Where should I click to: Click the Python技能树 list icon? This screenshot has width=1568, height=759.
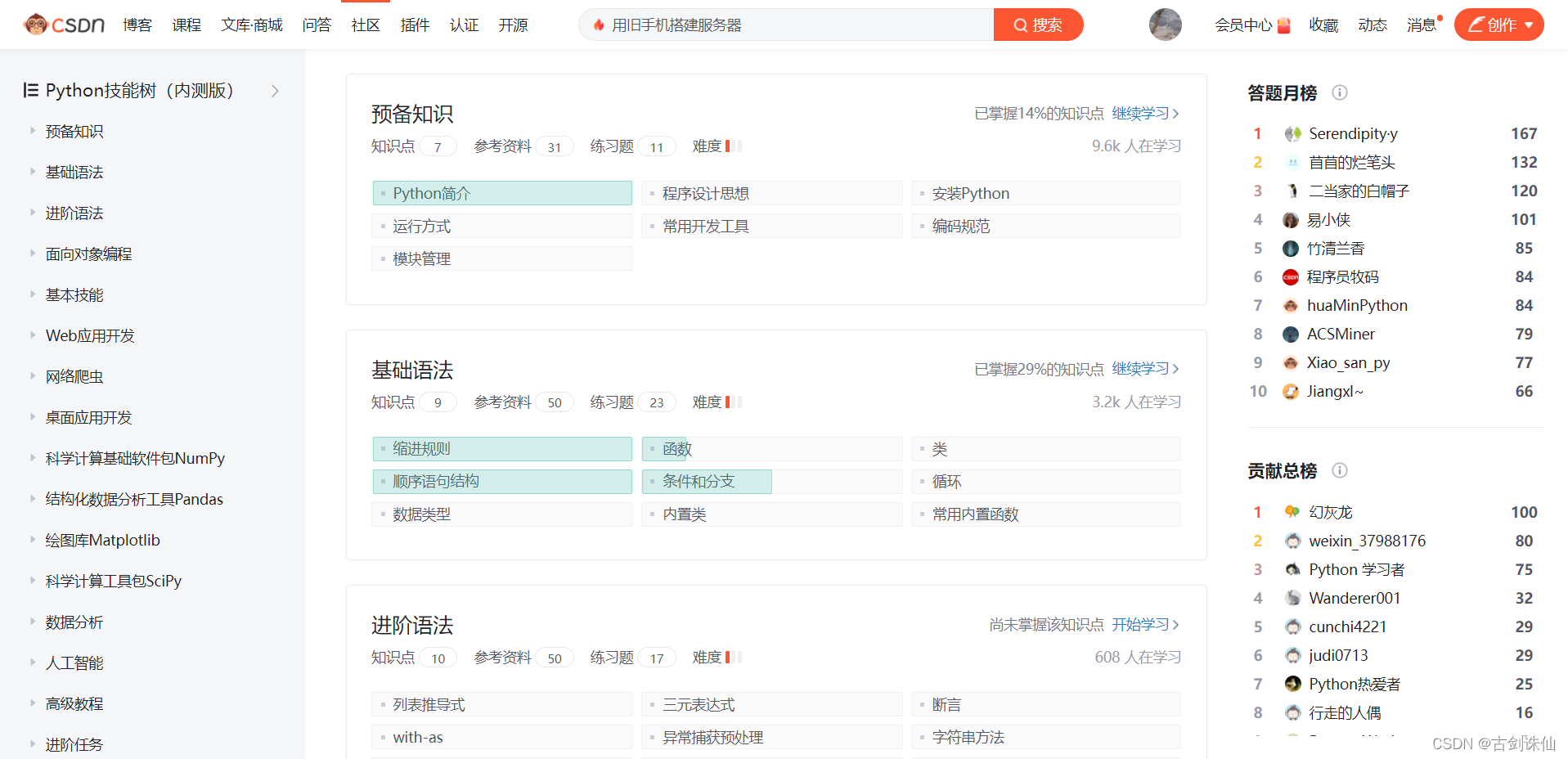click(x=31, y=90)
